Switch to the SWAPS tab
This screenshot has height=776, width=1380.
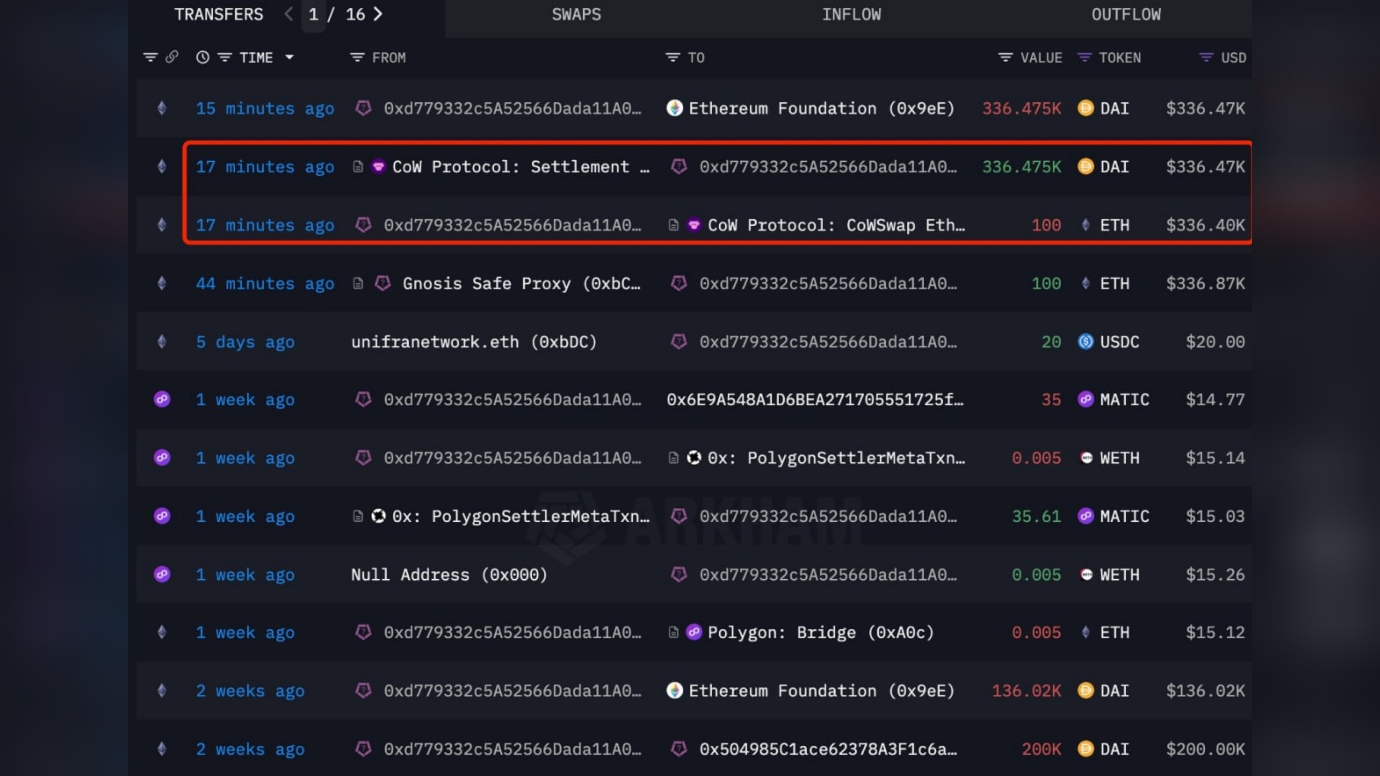tap(576, 15)
